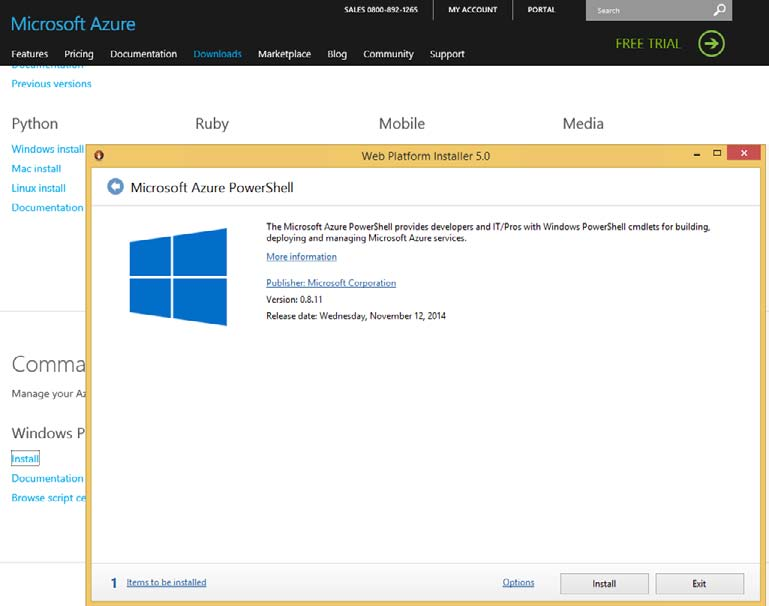Viewport: 769px width, 606px height.
Task: Open the My Account link in header
Action: [x=473, y=10]
